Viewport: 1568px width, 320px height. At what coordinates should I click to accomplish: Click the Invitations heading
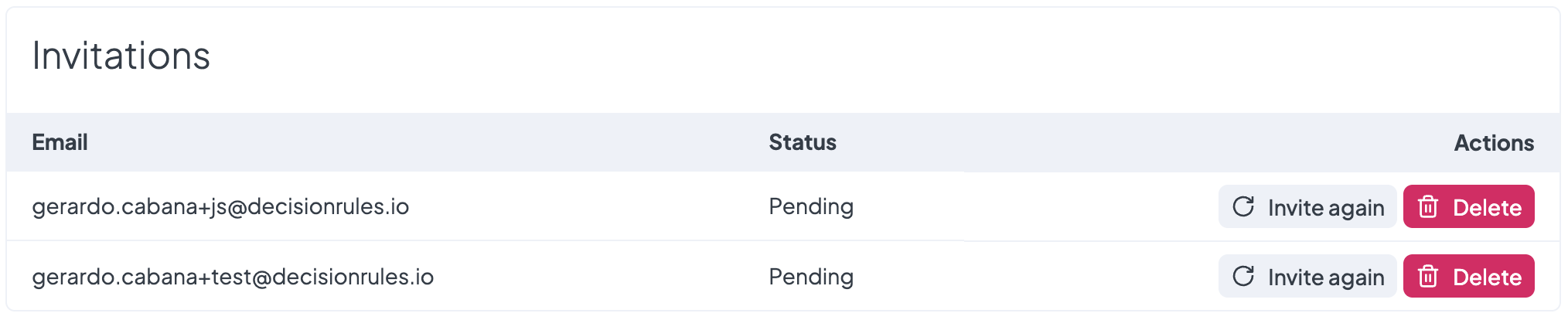121,56
